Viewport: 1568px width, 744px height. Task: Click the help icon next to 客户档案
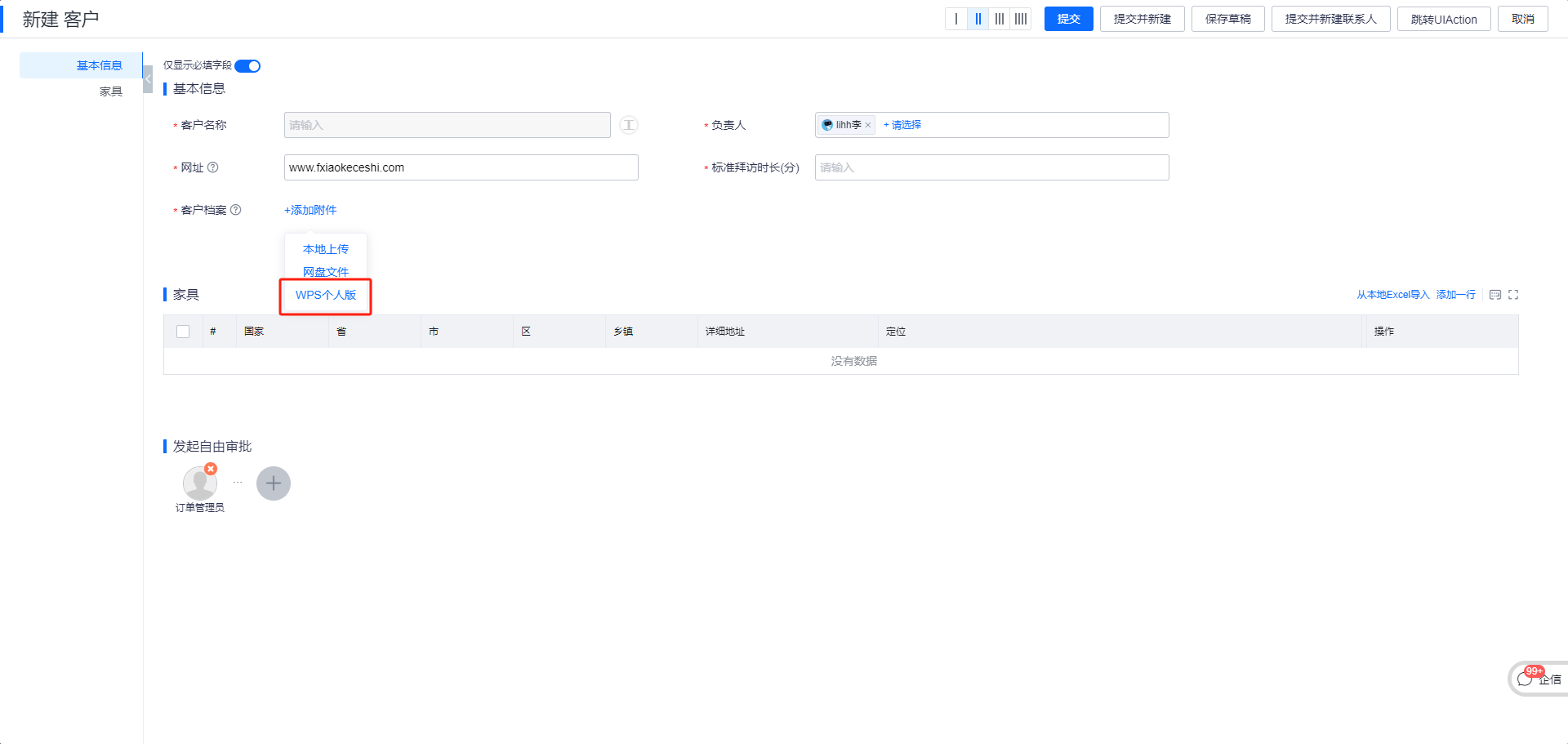(236, 210)
